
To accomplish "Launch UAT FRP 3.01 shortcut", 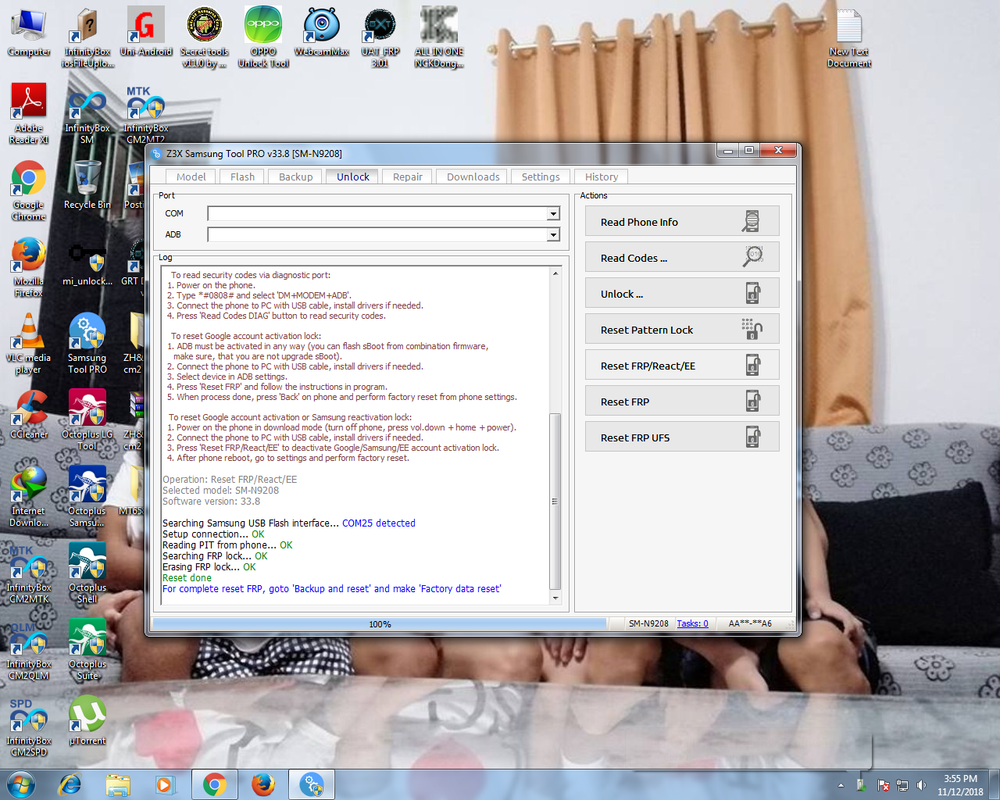I will [380, 37].
